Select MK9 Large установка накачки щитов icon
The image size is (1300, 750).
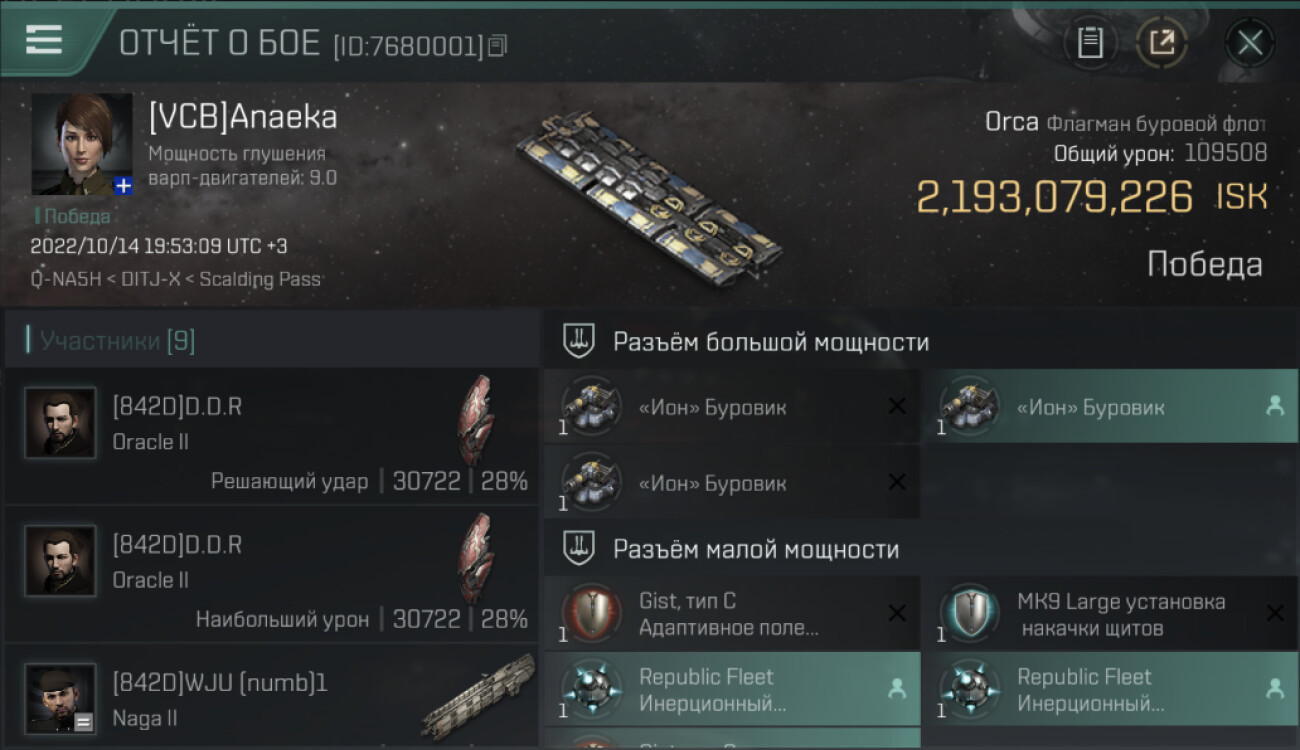(x=967, y=613)
